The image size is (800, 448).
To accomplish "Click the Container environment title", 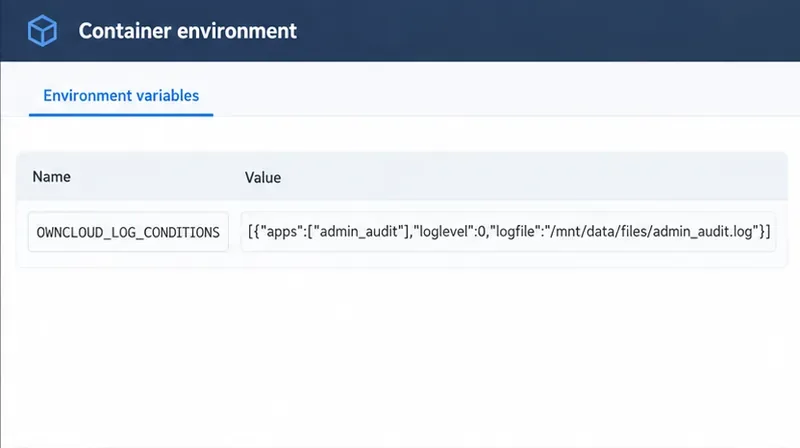I will click(187, 31).
